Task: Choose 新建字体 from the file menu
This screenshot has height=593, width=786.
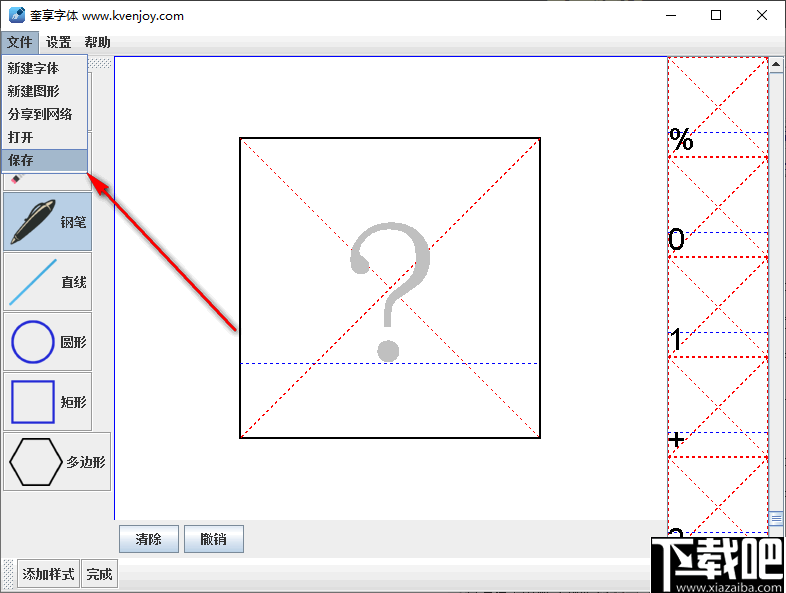Action: pos(45,68)
